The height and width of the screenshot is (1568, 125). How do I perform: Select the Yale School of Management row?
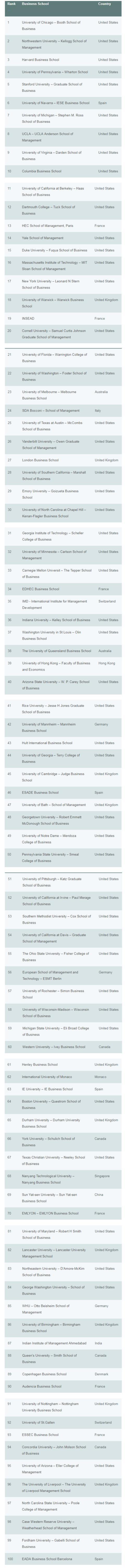tap(62, 238)
